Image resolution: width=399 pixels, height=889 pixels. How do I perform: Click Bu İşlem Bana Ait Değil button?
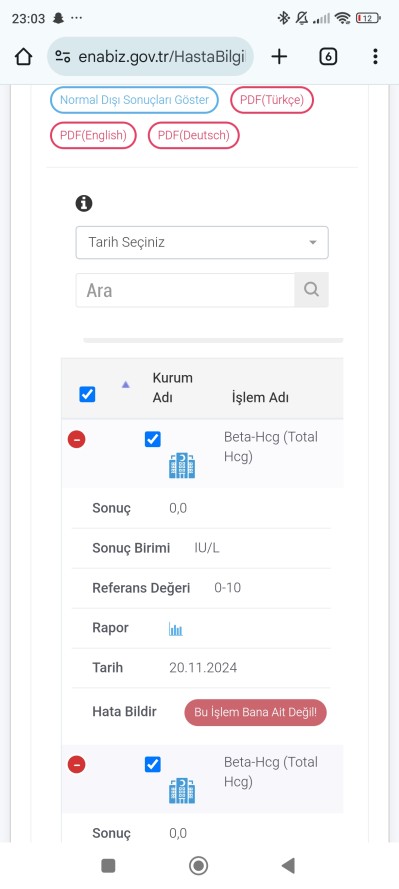tap(255, 713)
